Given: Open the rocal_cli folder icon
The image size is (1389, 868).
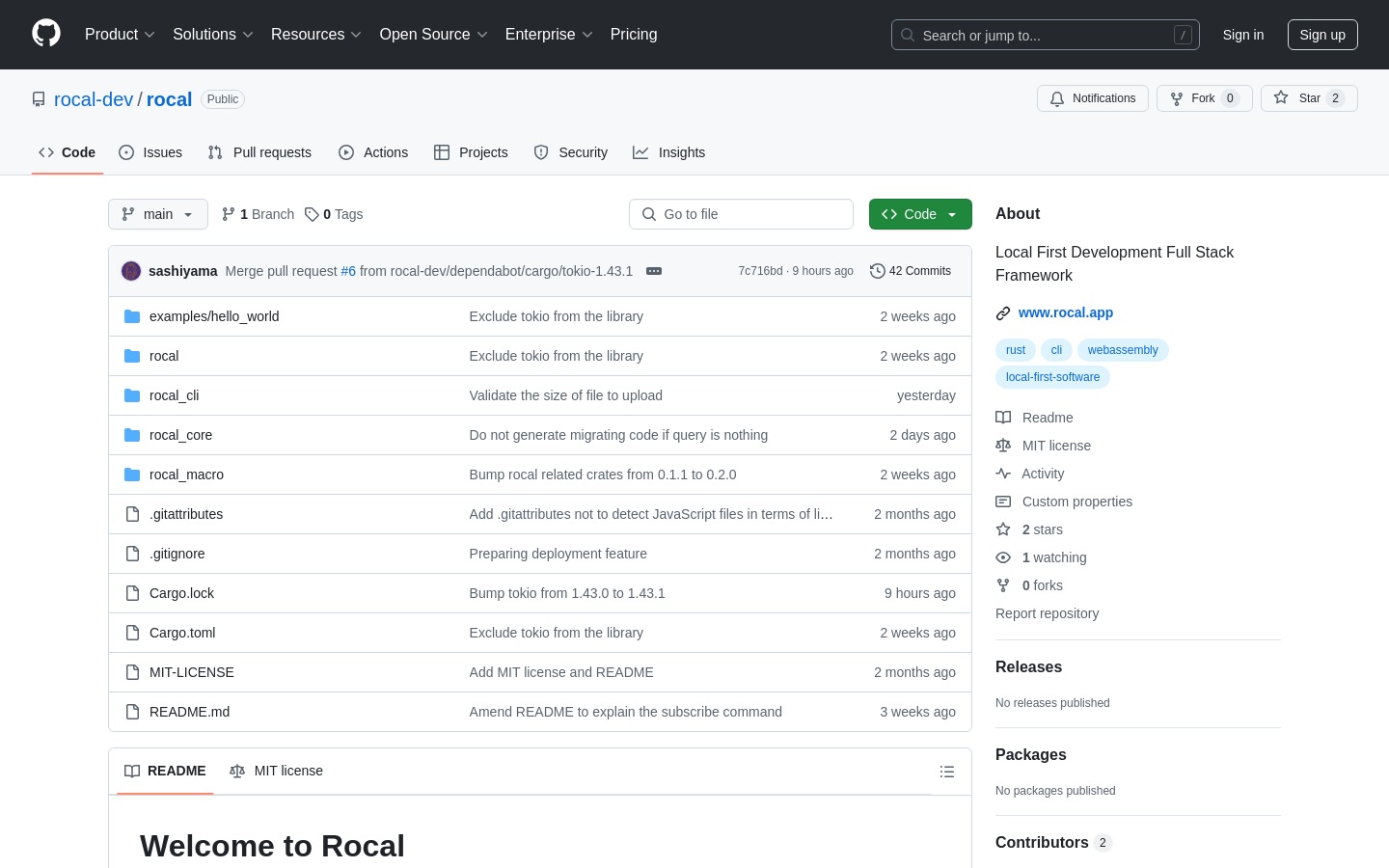Looking at the screenshot, I should [132, 395].
